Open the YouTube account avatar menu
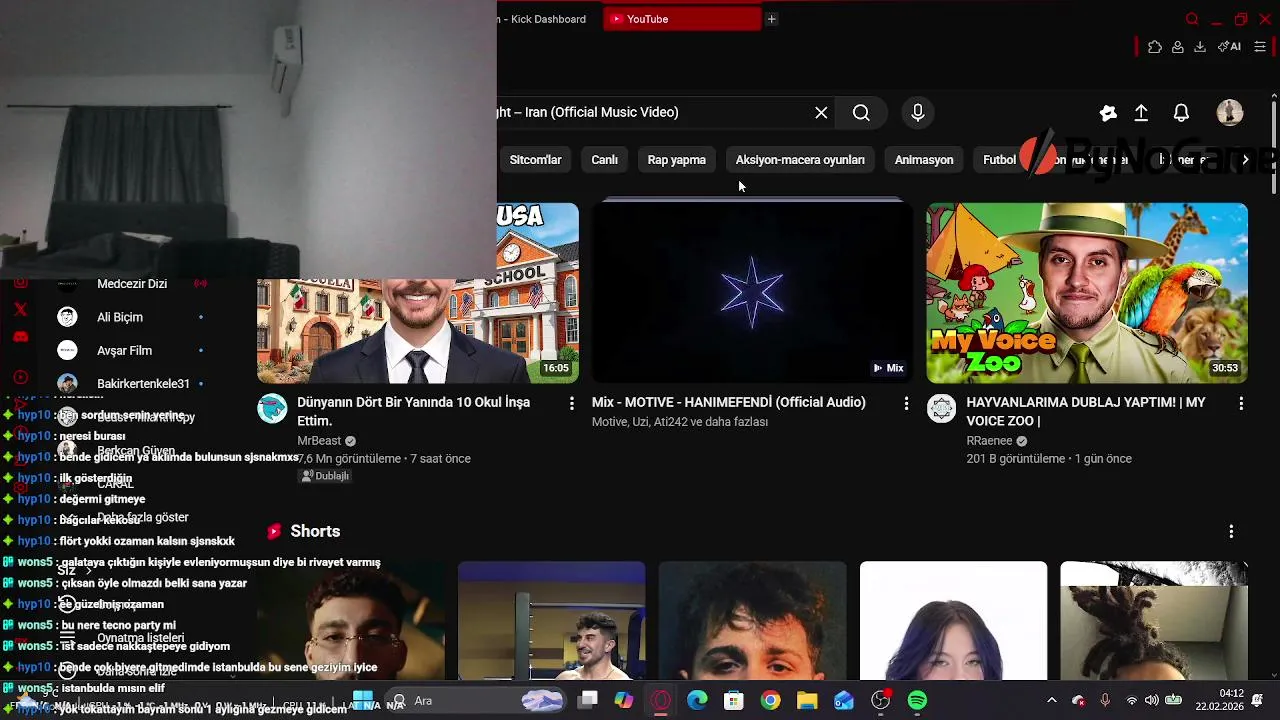The image size is (1280, 720). coord(1230,113)
